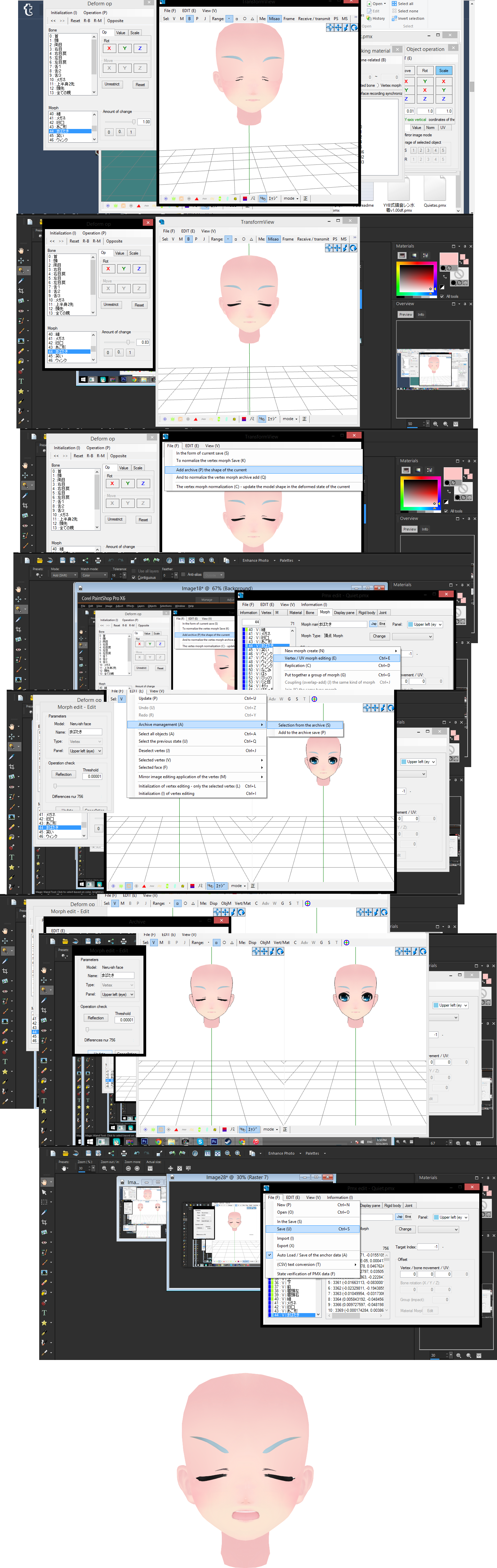Select Pan tool in Image28 PaintShop window
497x1568 pixels.
[x=44, y=1182]
